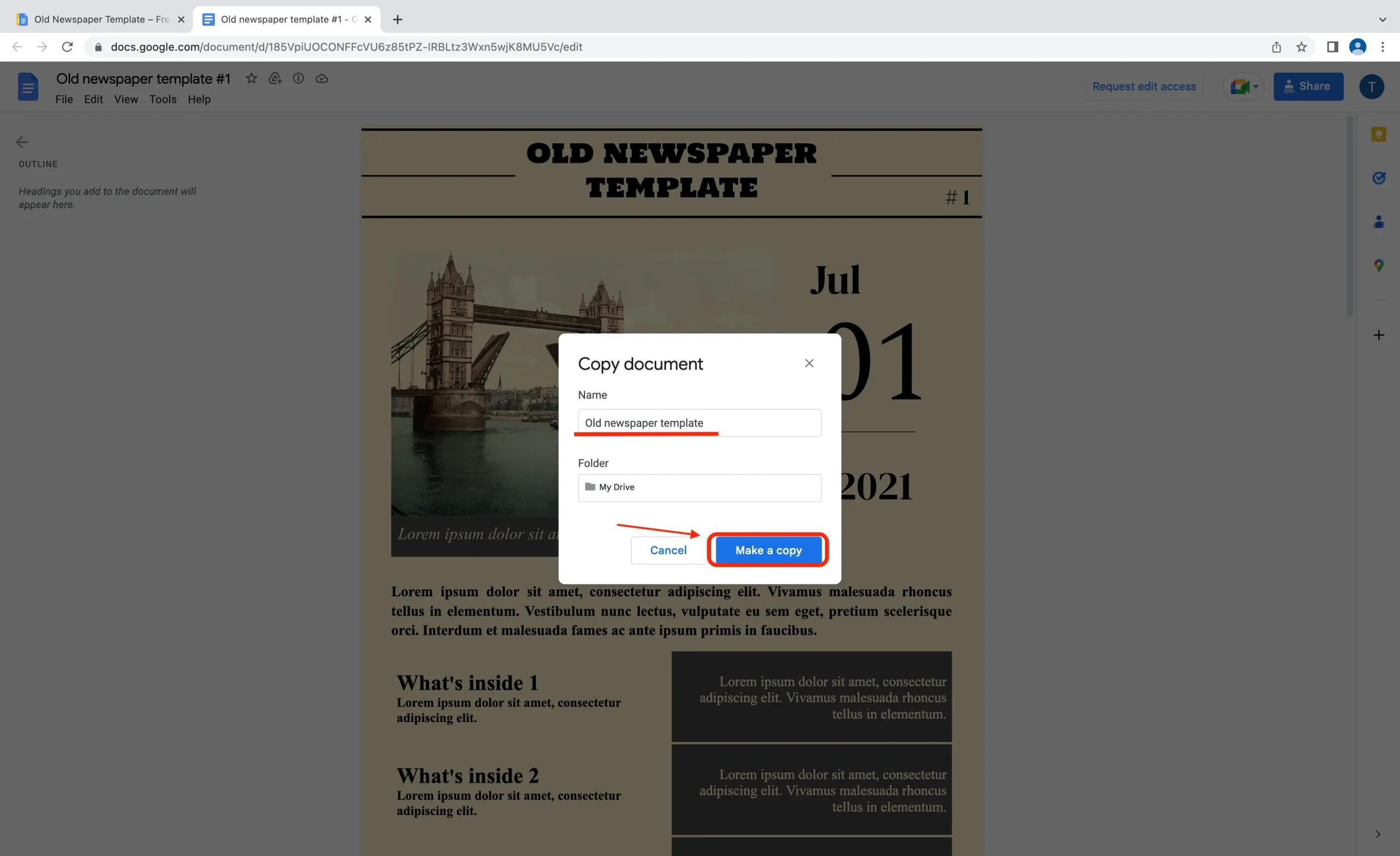Confirm with the Make a copy button

(x=768, y=550)
